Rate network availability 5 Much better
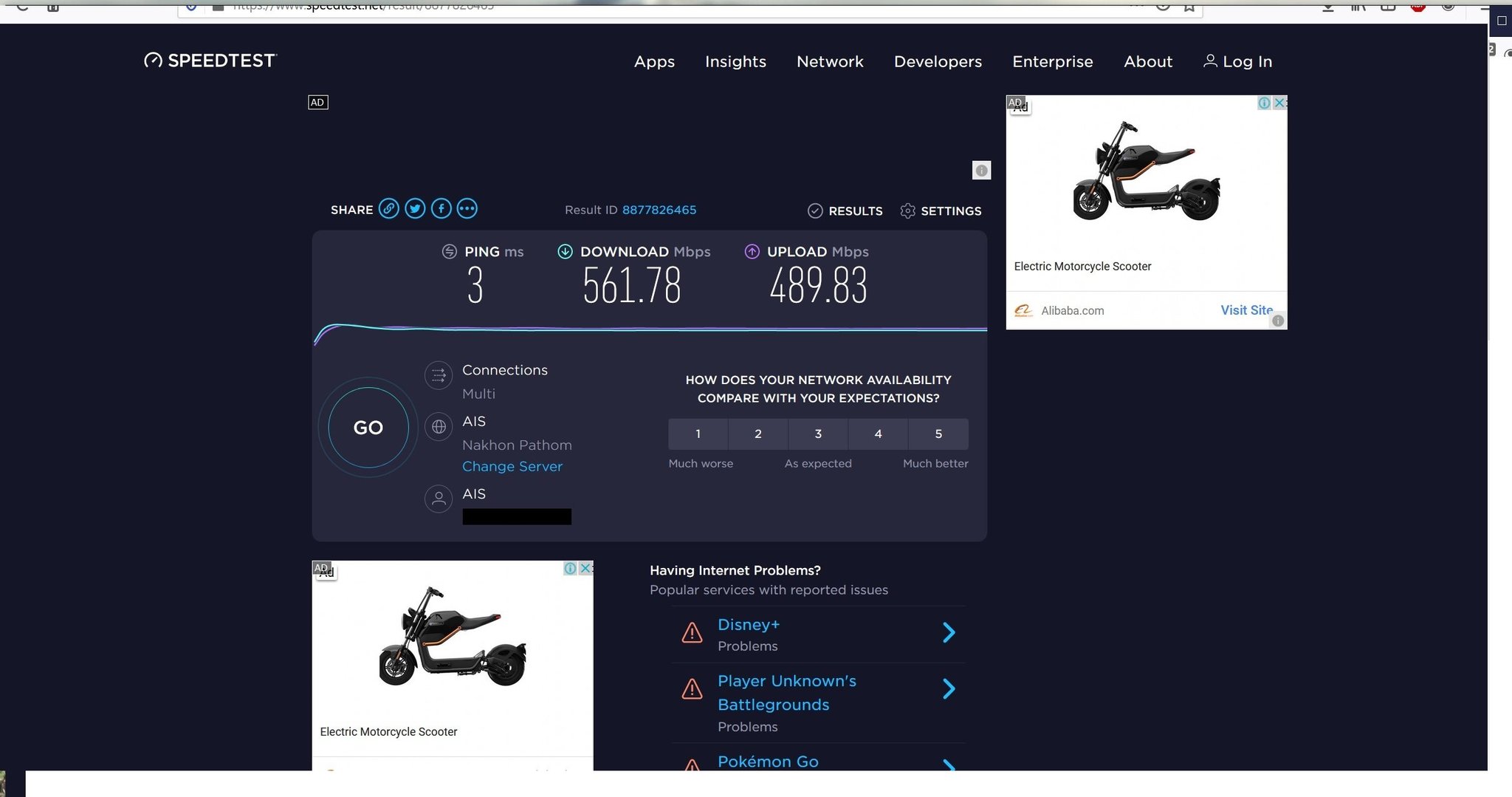1512x797 pixels. click(x=938, y=434)
